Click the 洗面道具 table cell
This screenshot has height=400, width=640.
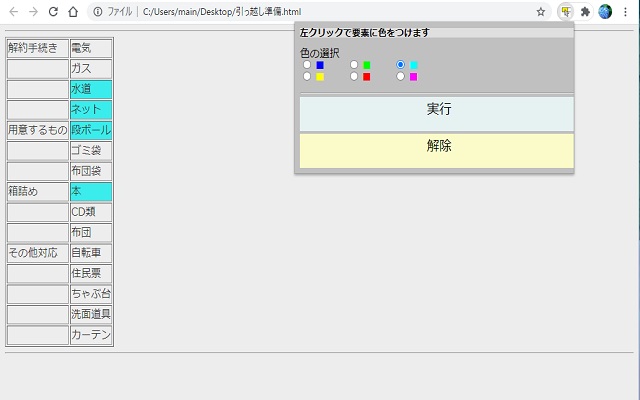91,314
